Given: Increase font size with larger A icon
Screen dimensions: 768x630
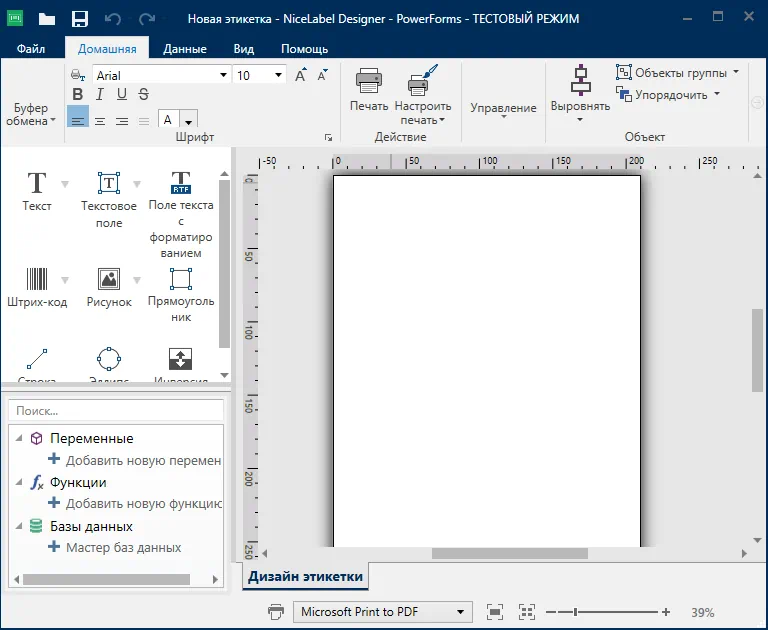Looking at the screenshot, I should point(301,75).
